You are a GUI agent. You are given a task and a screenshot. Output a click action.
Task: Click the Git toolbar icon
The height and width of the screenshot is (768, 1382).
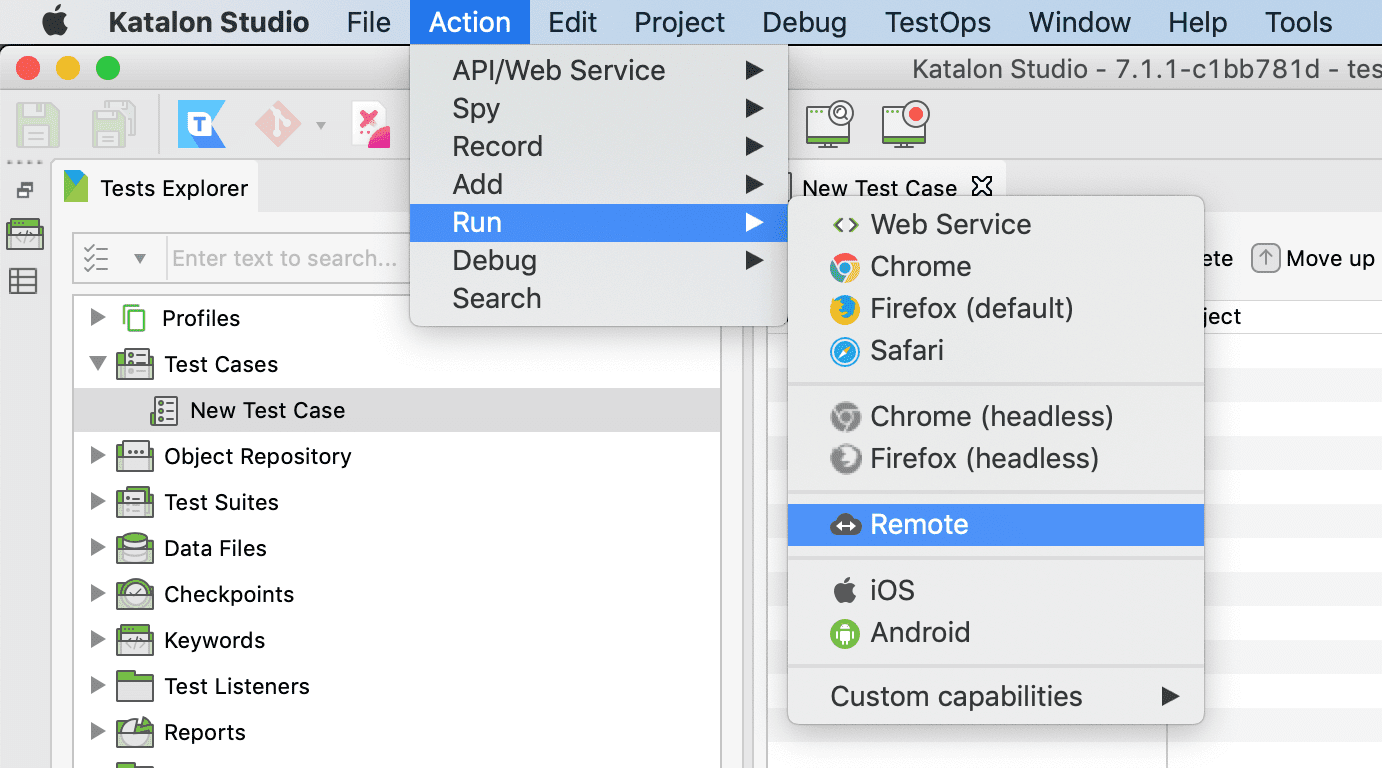click(277, 124)
